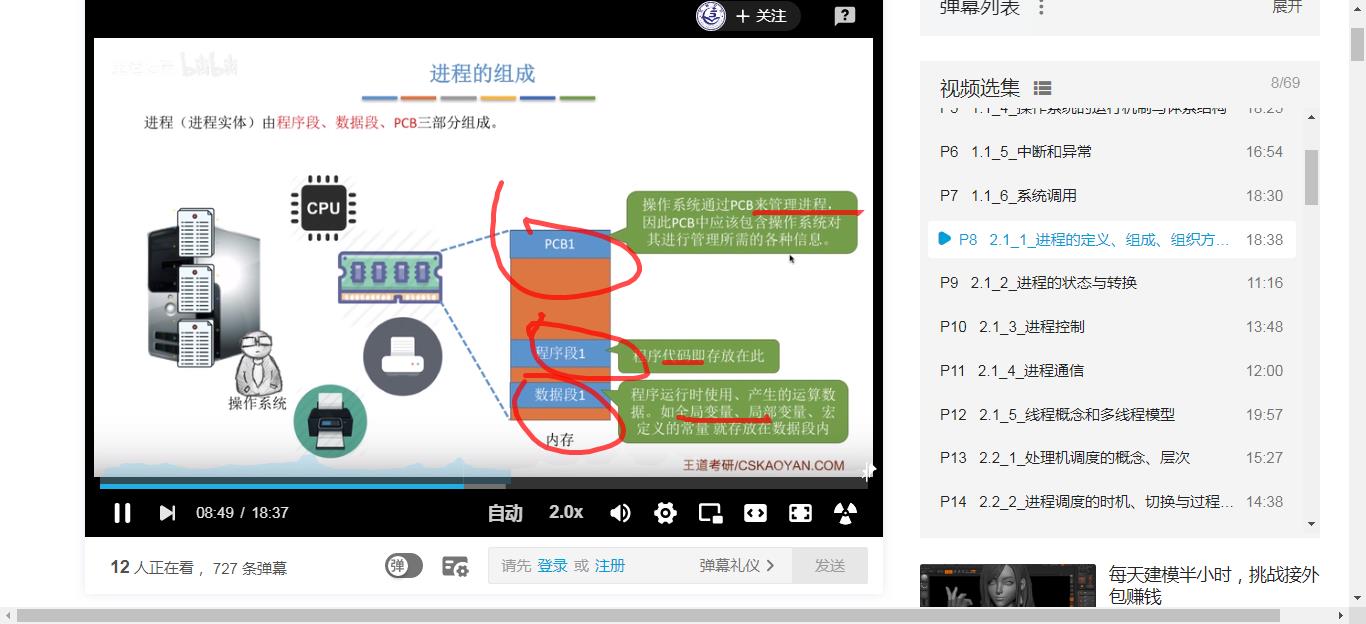Image resolution: width=1366 pixels, height=624 pixels.
Task: Click the uploader avatar icon
Action: point(711,16)
